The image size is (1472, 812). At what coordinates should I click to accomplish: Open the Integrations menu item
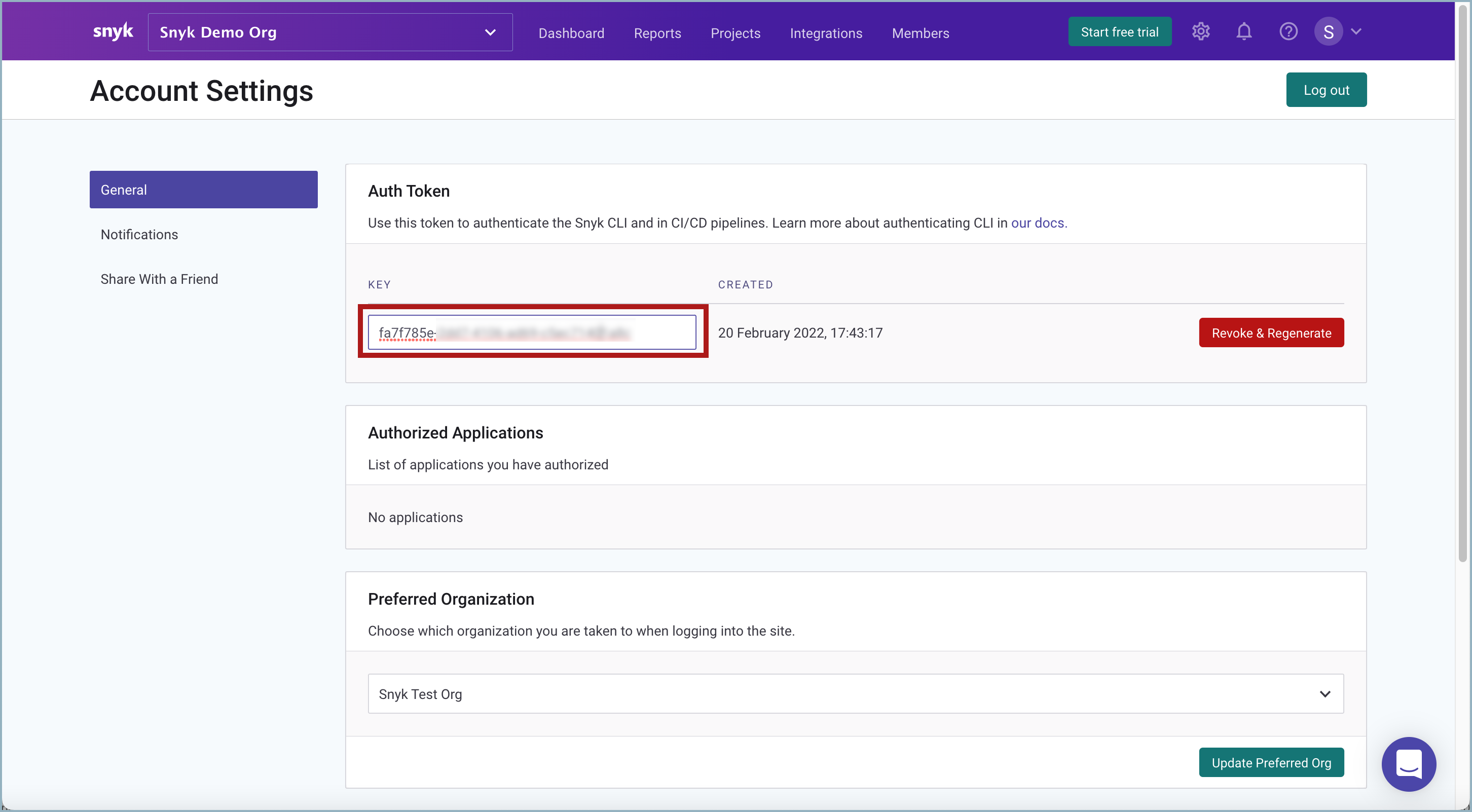[x=826, y=33]
